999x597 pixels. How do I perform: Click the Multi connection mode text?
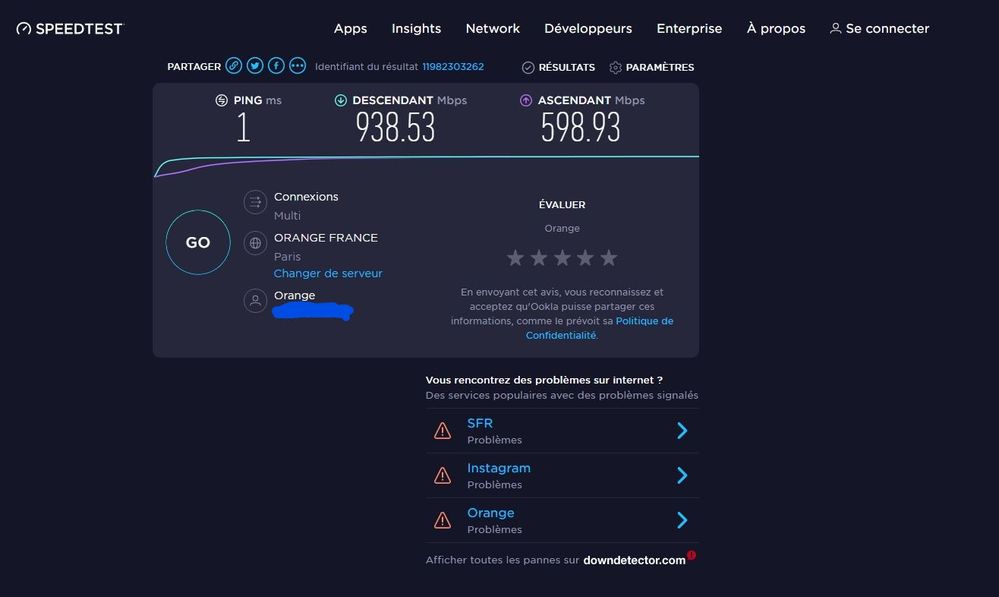tap(287, 216)
